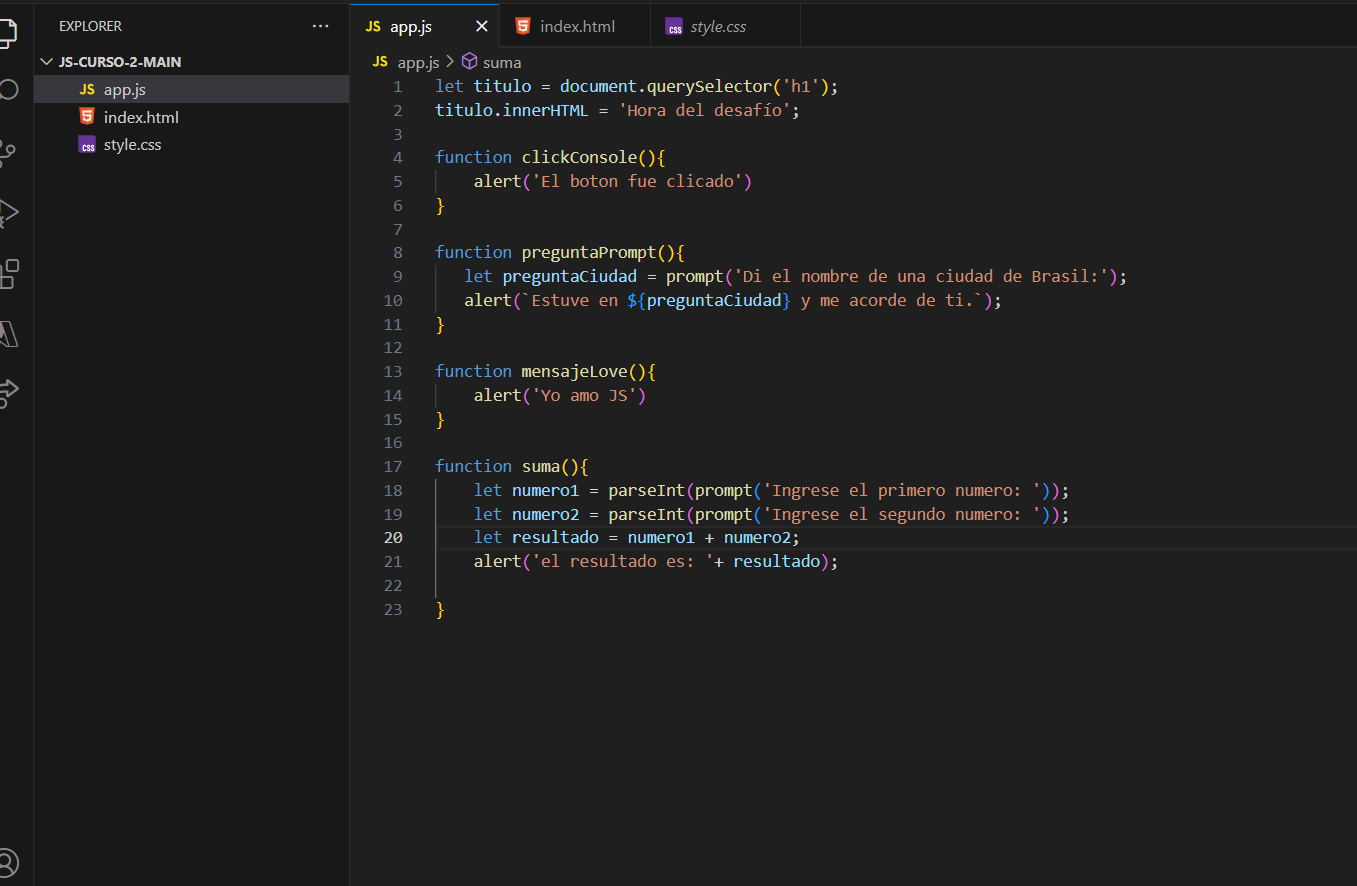Click line number 1 in the gutter
Screen dimensions: 1357x886
click(x=398, y=86)
